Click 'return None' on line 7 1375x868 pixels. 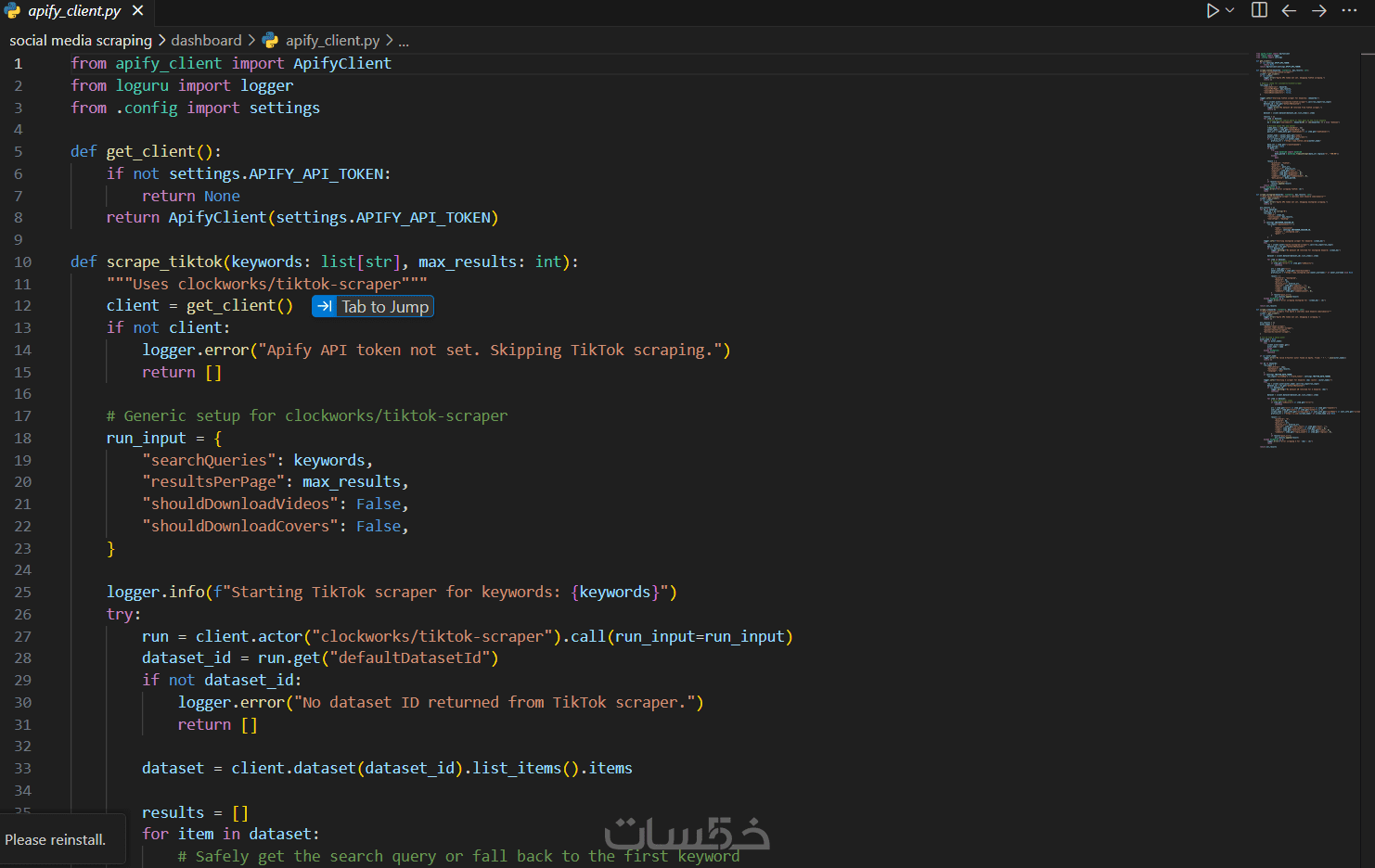point(191,197)
